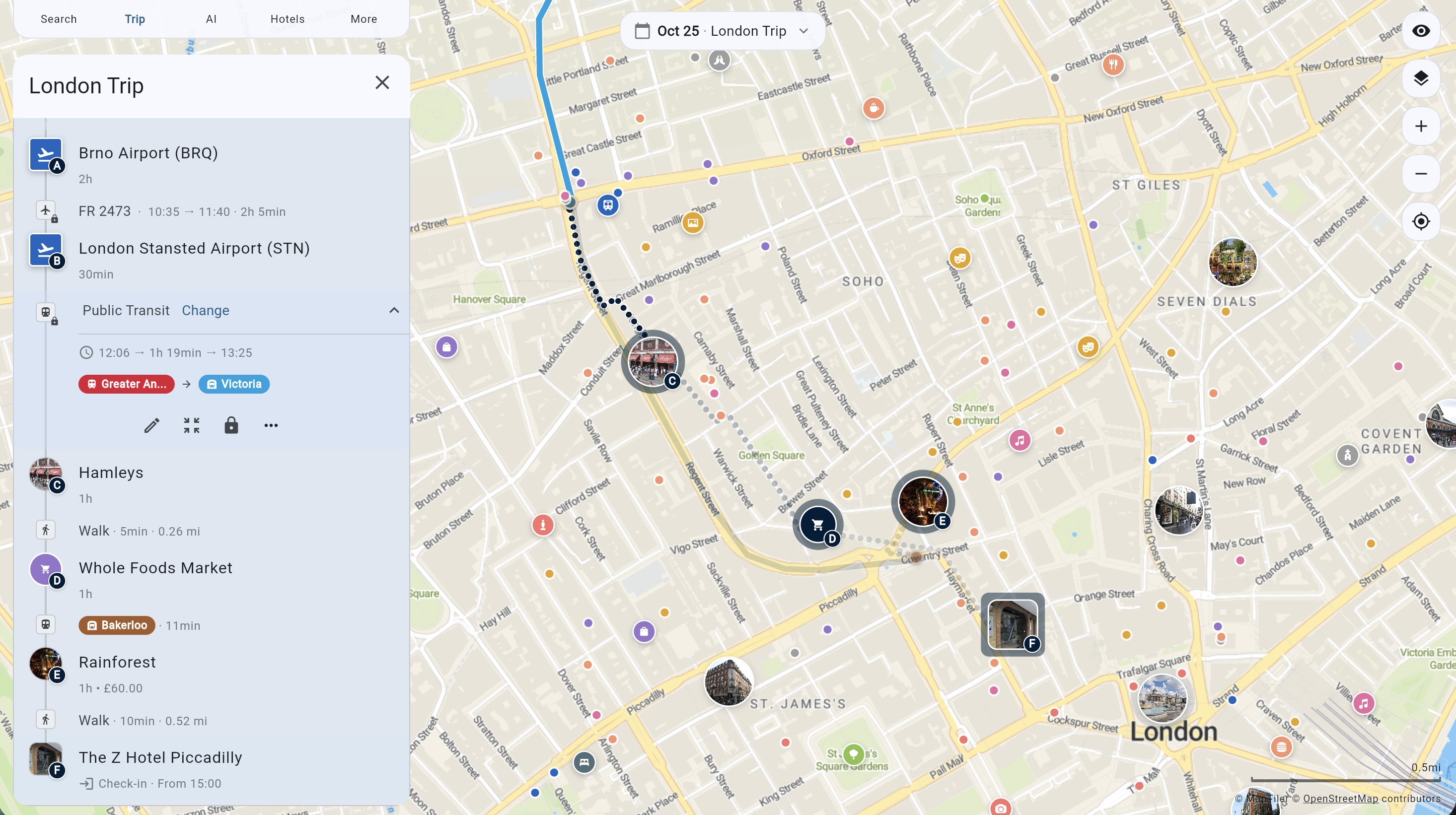This screenshot has width=1456, height=815.
Task: Click the shopping bag marker near Hay Hill
Action: pyautogui.click(x=644, y=631)
